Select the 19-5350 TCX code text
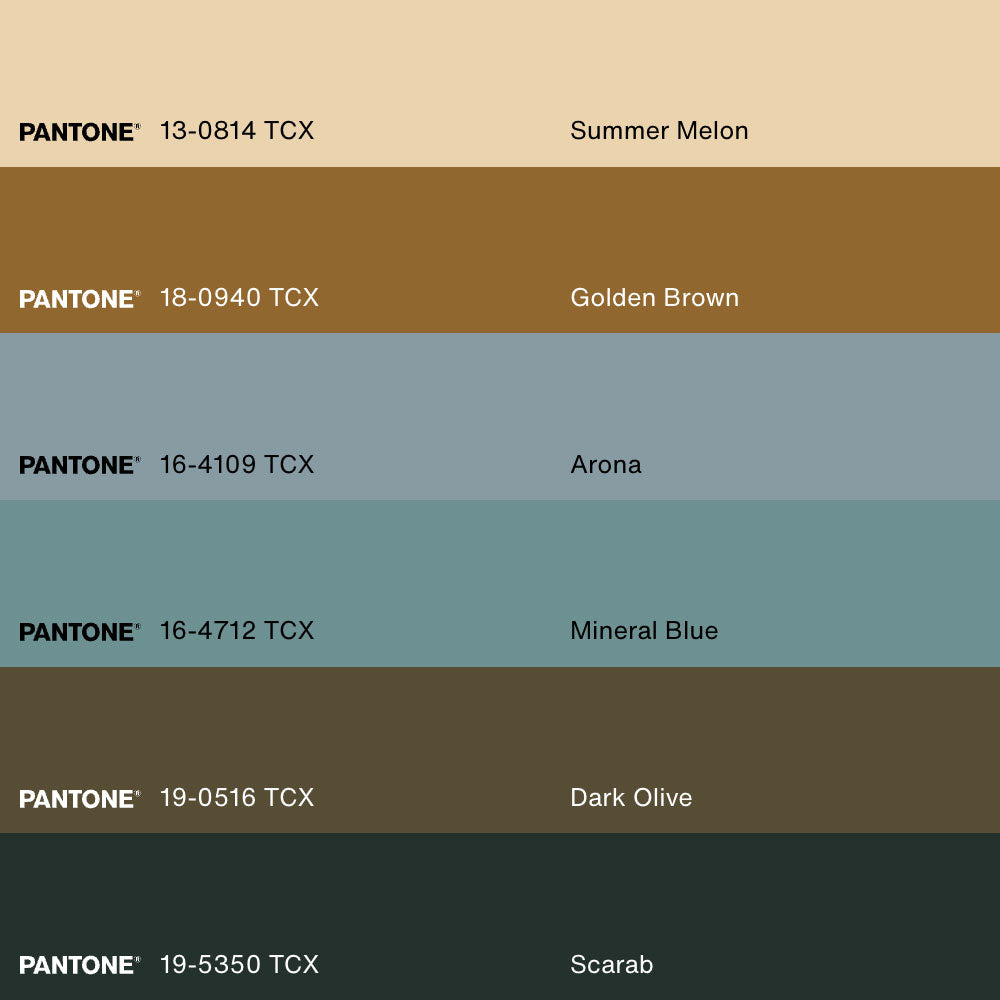 pyautogui.click(x=239, y=965)
